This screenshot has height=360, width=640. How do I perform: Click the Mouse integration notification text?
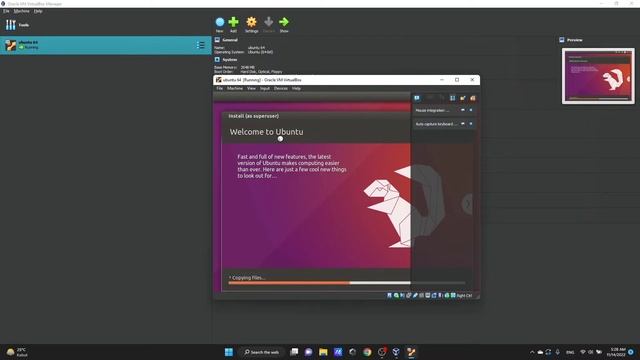pos(432,110)
